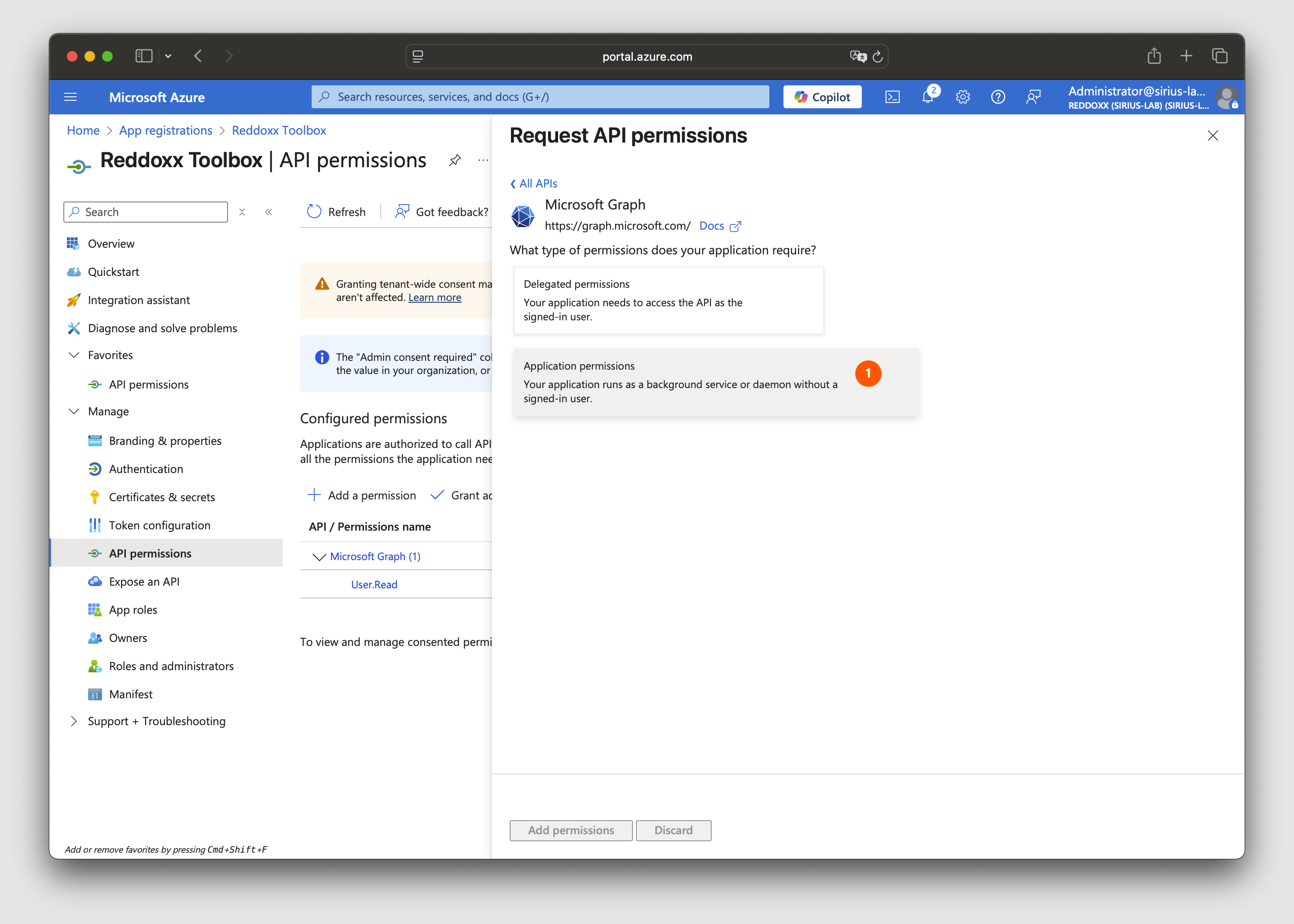Click the website settings icon in address bar
1294x924 pixels.
pyautogui.click(x=418, y=56)
